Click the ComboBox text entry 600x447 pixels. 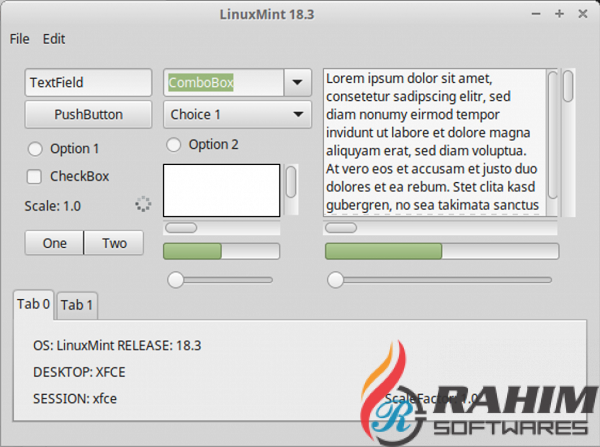(x=223, y=82)
